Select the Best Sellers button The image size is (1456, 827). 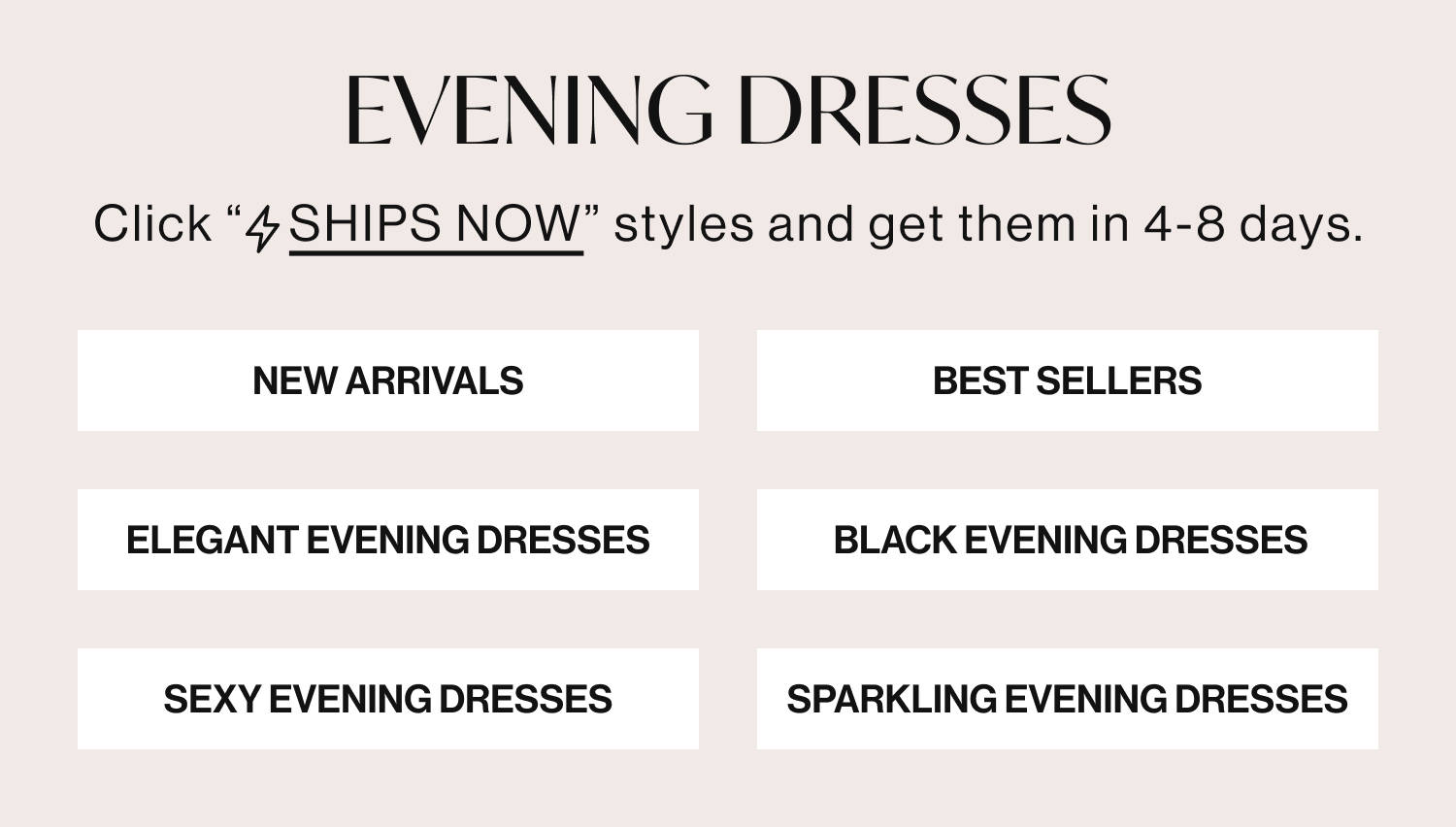pyautogui.click(x=1067, y=380)
